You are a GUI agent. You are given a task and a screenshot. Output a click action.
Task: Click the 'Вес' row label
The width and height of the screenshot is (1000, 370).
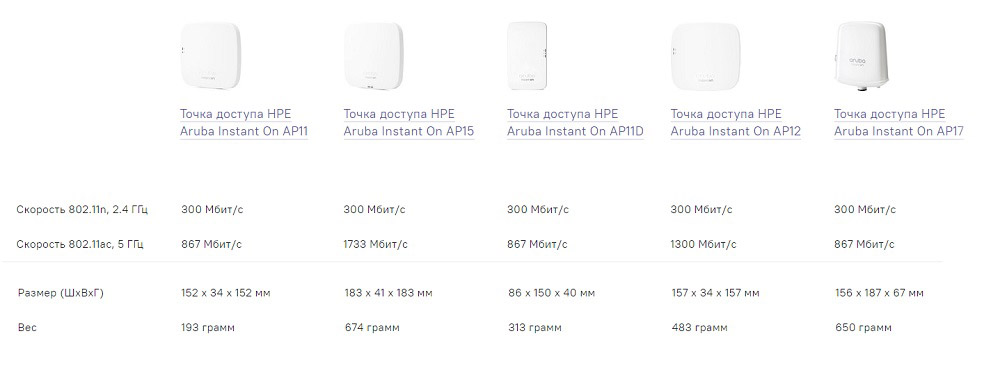pos(27,327)
